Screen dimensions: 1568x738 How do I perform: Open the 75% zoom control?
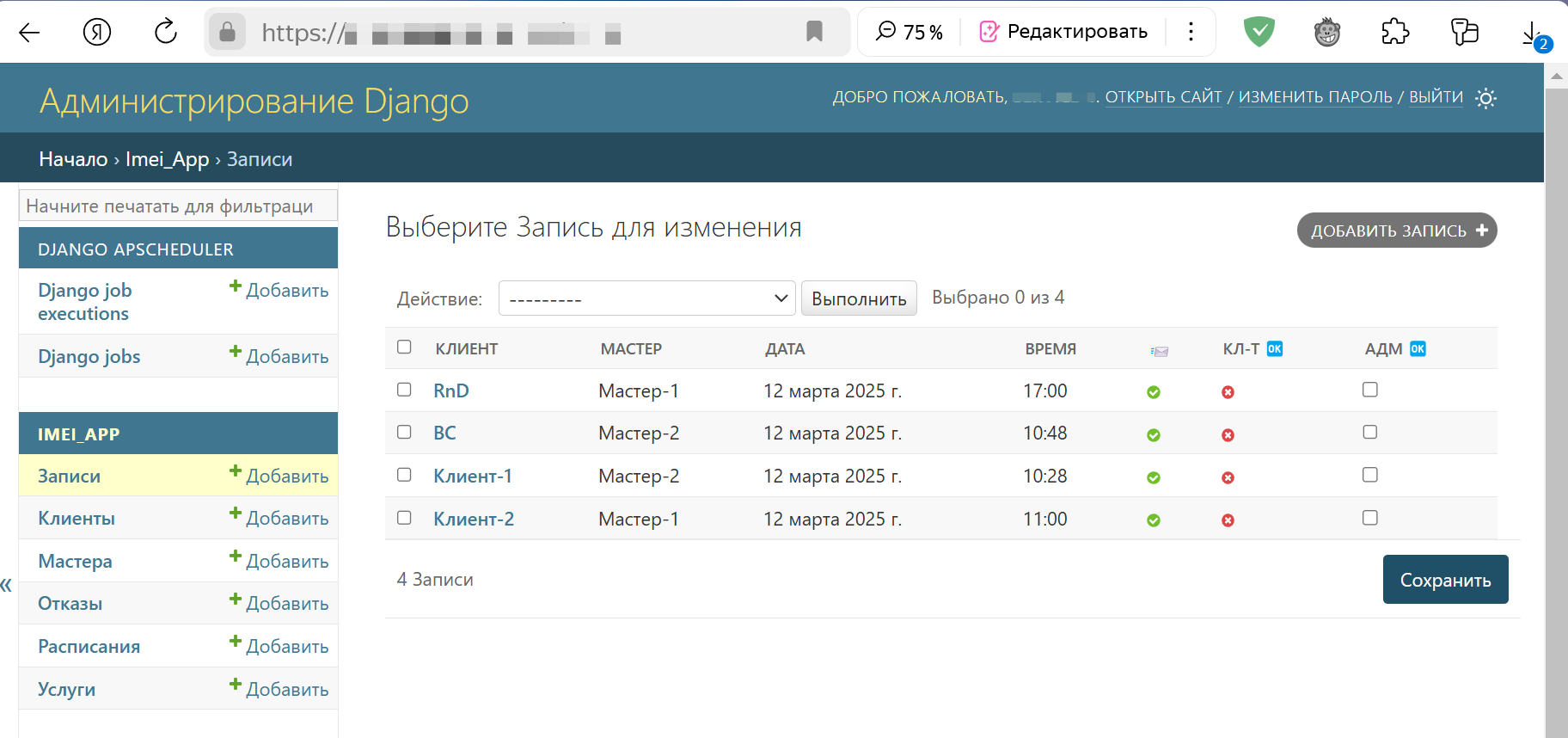tap(910, 32)
